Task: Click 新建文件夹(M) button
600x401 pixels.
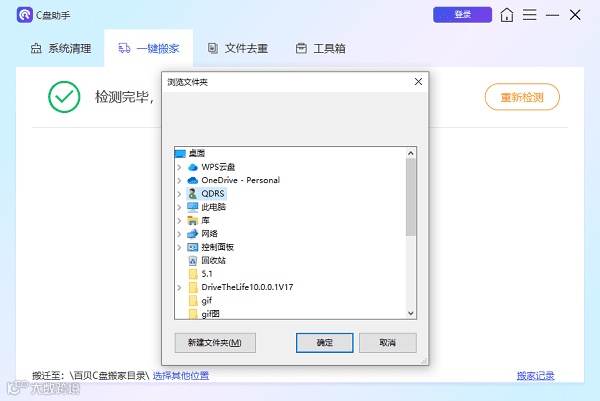Action: click(215, 342)
